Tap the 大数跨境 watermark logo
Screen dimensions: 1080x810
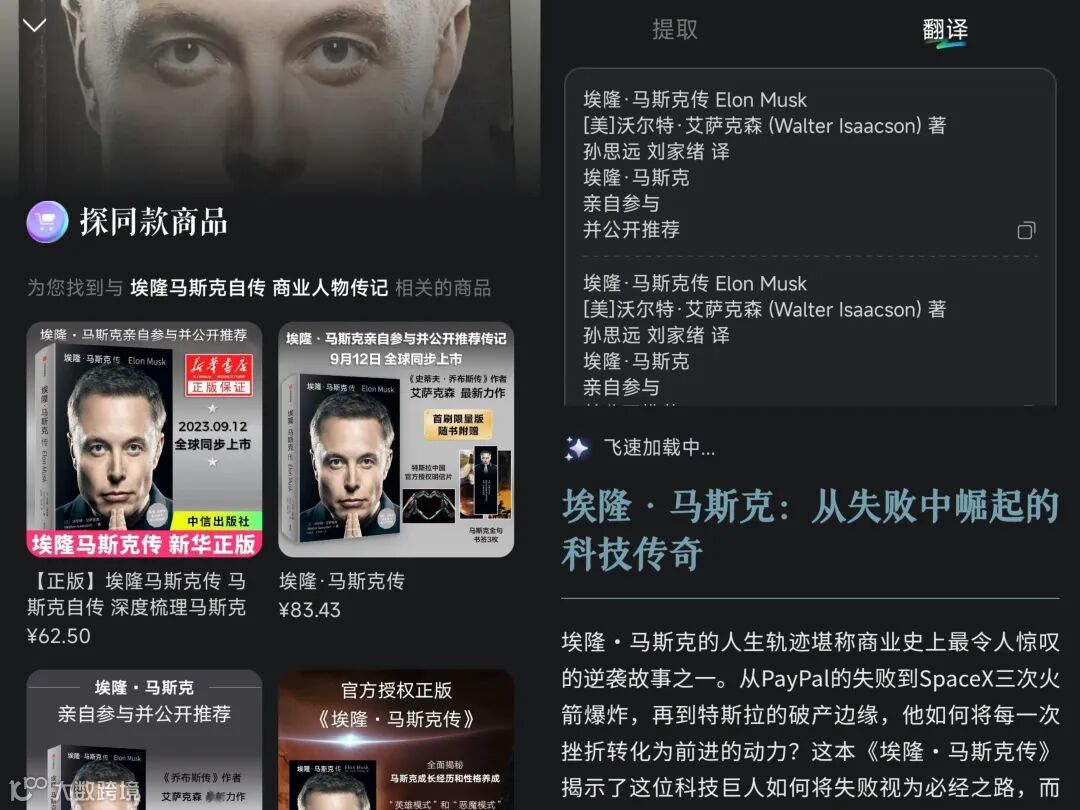tap(76, 790)
